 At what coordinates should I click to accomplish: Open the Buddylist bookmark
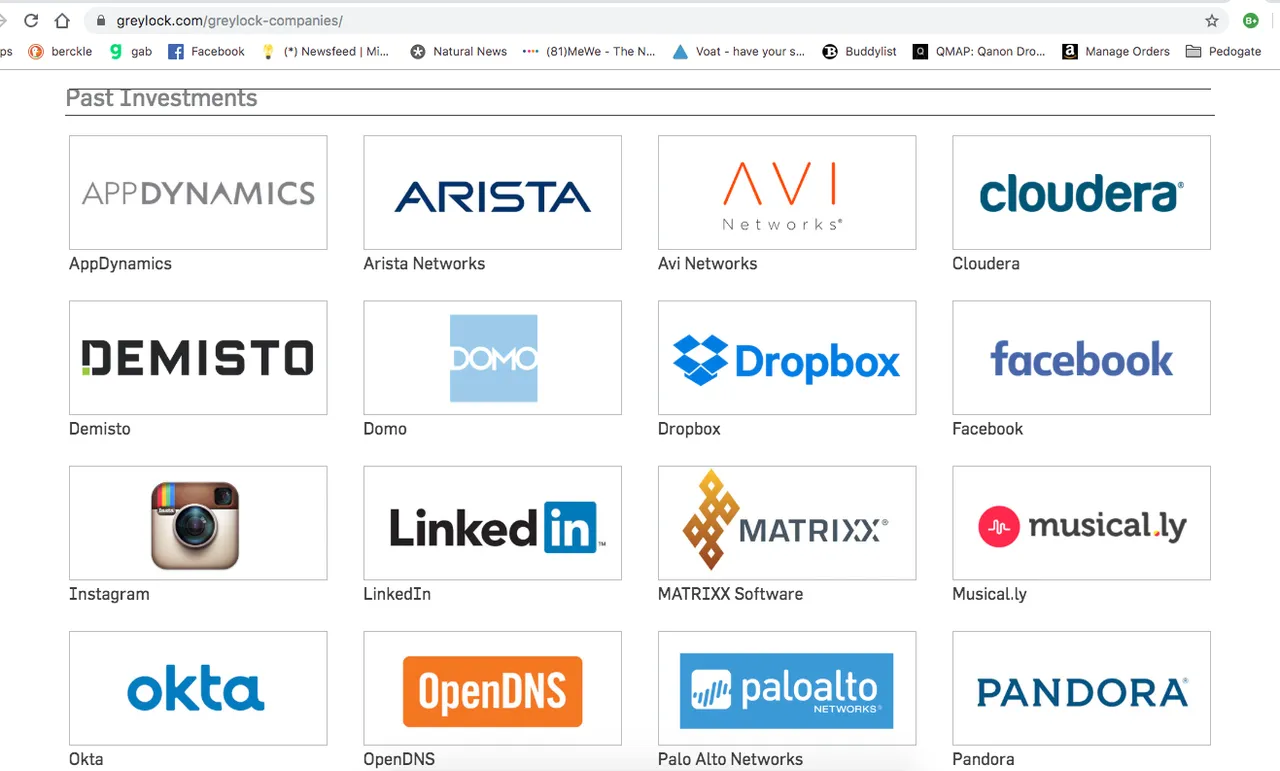click(859, 51)
